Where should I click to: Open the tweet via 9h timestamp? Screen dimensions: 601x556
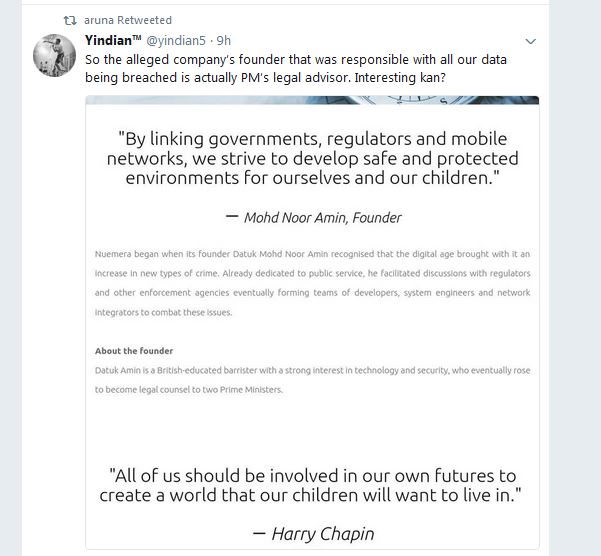point(224,41)
